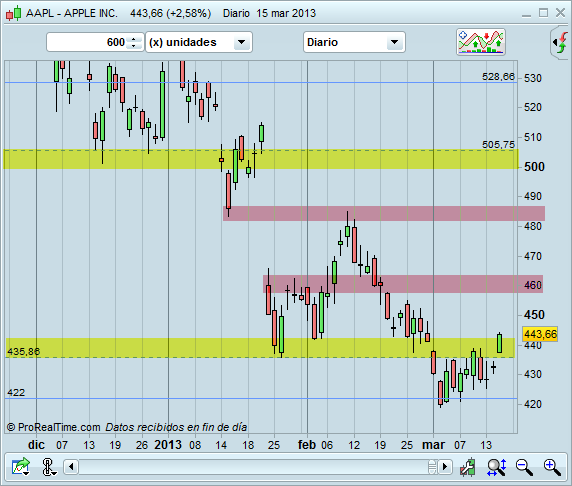Open the Diario timeframe dropdown
Screen dimensions: 572x486
pos(354,42)
